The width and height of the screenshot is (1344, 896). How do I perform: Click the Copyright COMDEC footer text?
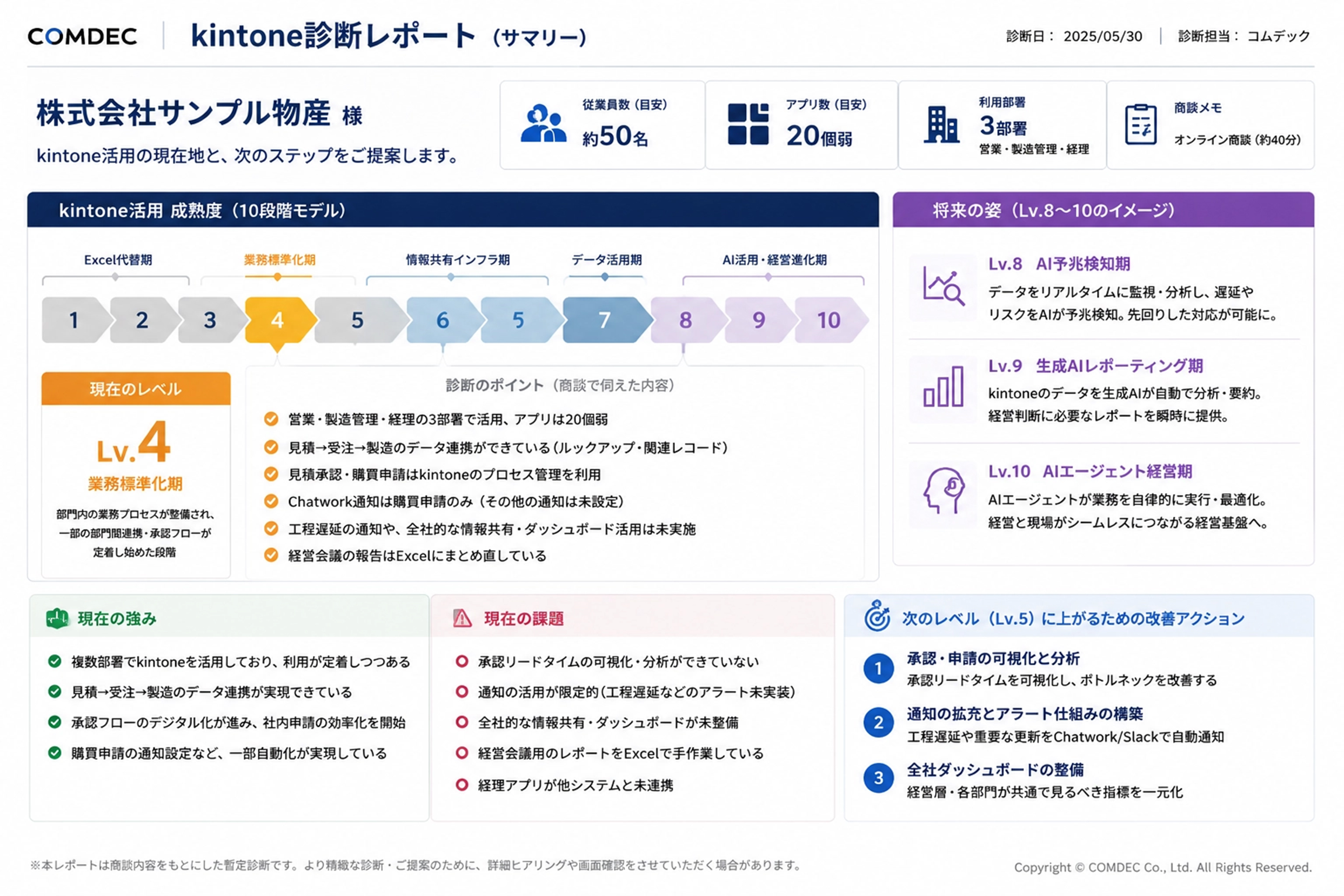click(1162, 867)
